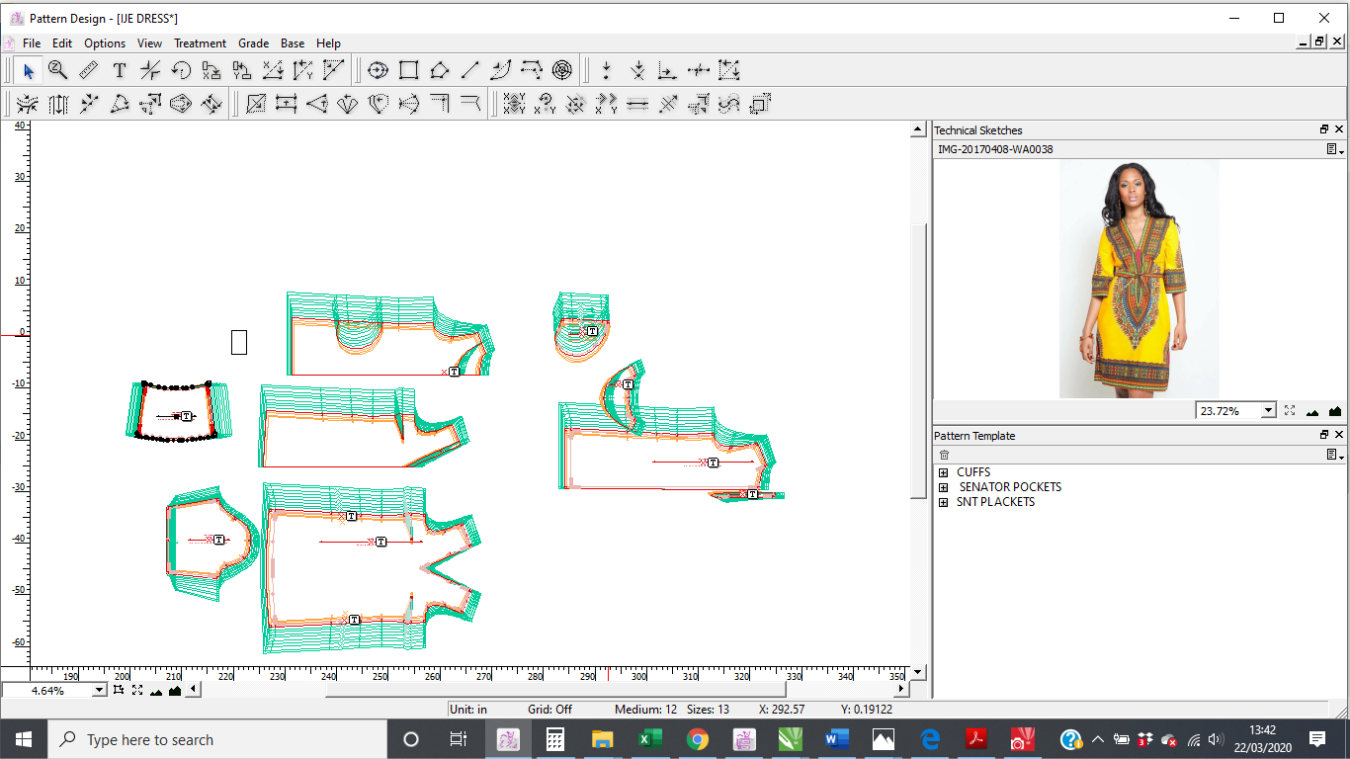The height and width of the screenshot is (759, 1350).
Task: Click the rotate arrow tool
Action: [181, 70]
